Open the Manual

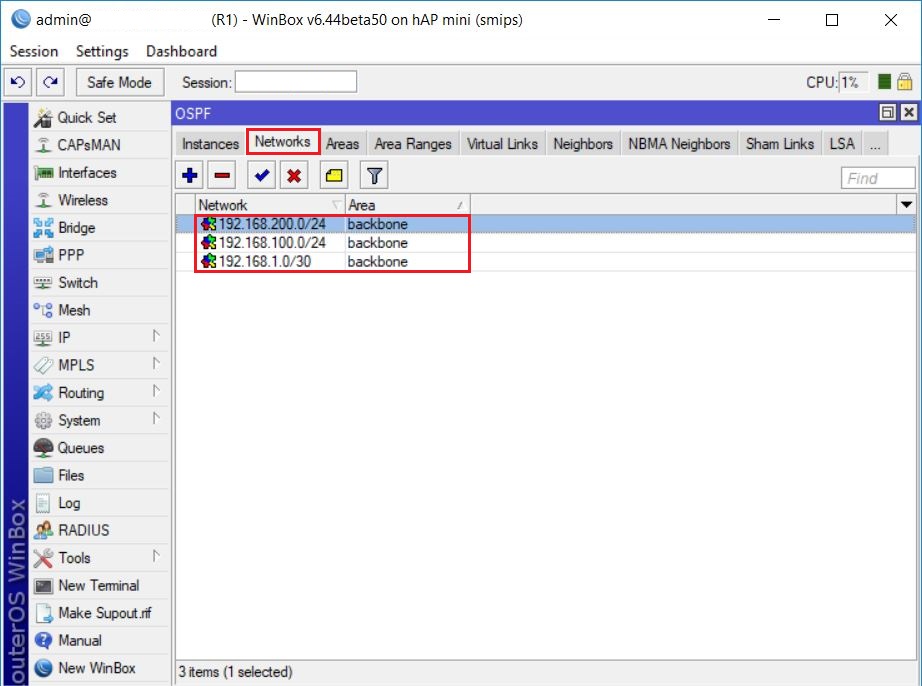coord(99,641)
